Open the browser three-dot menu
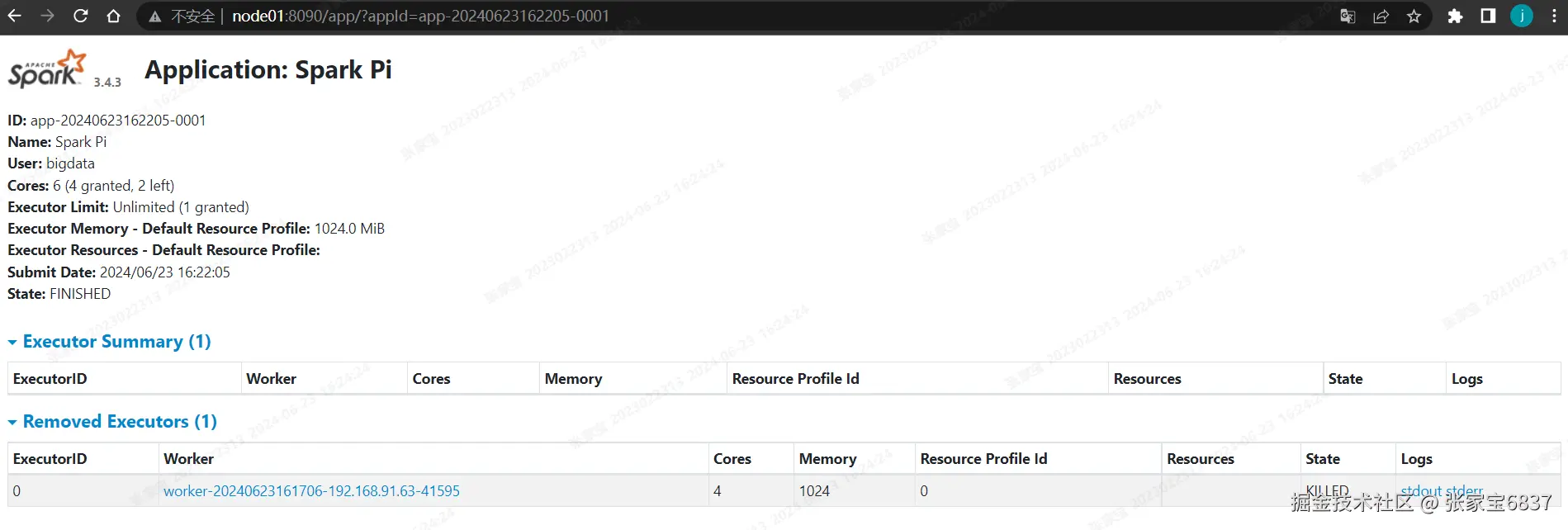 pos(1553,17)
